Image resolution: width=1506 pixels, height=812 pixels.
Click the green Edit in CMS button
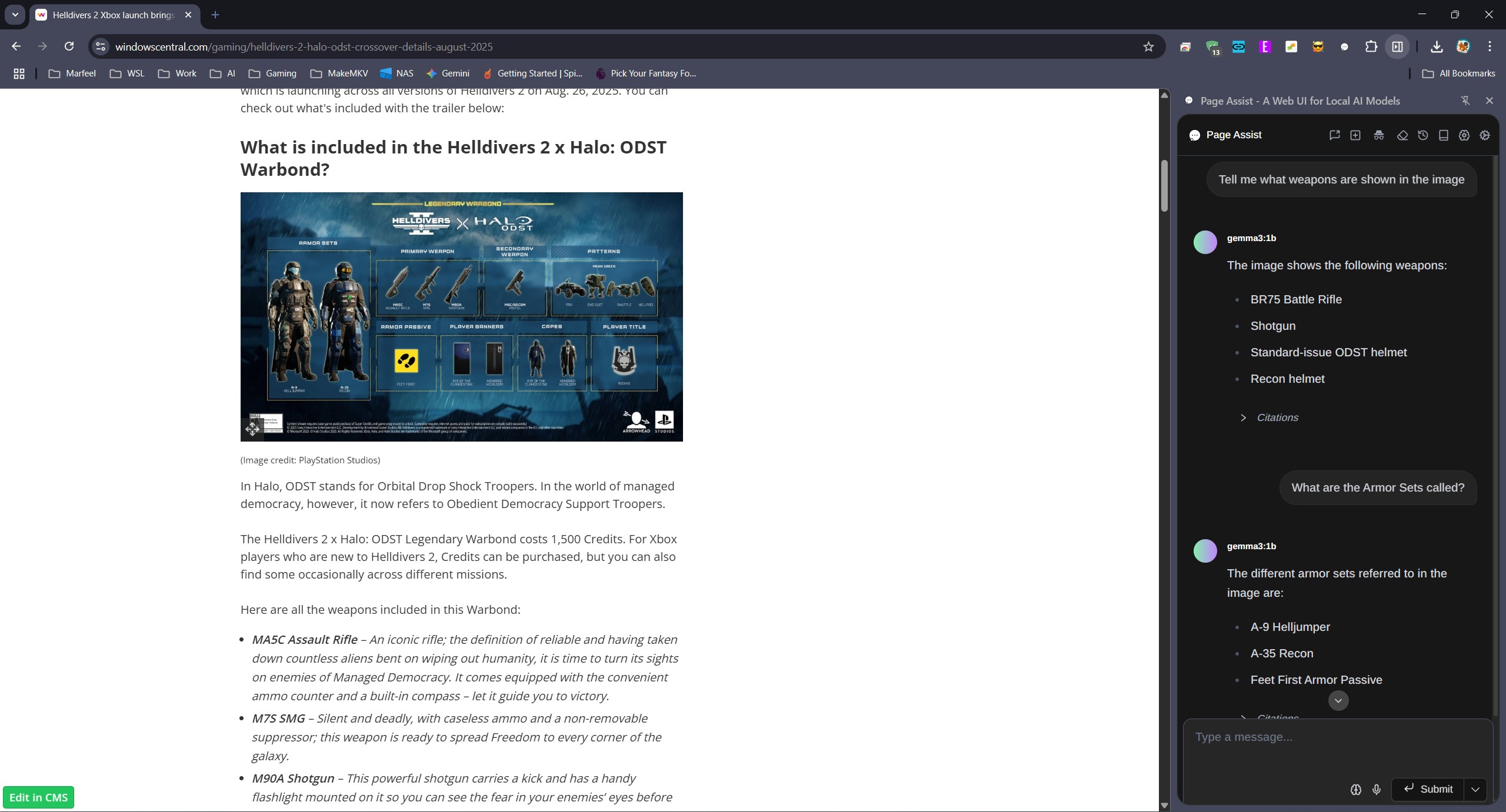click(39, 797)
